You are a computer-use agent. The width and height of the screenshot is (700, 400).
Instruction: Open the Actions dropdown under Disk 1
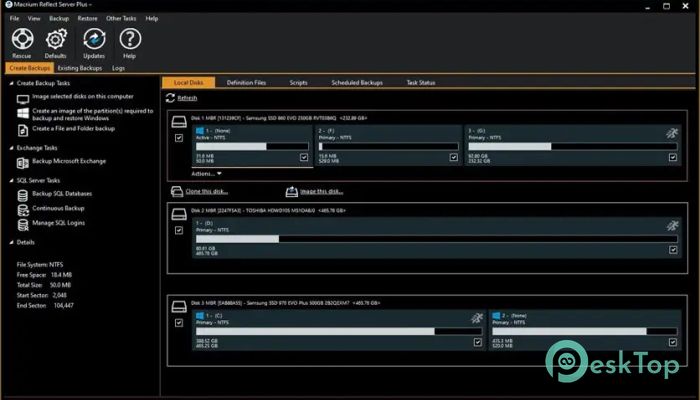[206, 174]
